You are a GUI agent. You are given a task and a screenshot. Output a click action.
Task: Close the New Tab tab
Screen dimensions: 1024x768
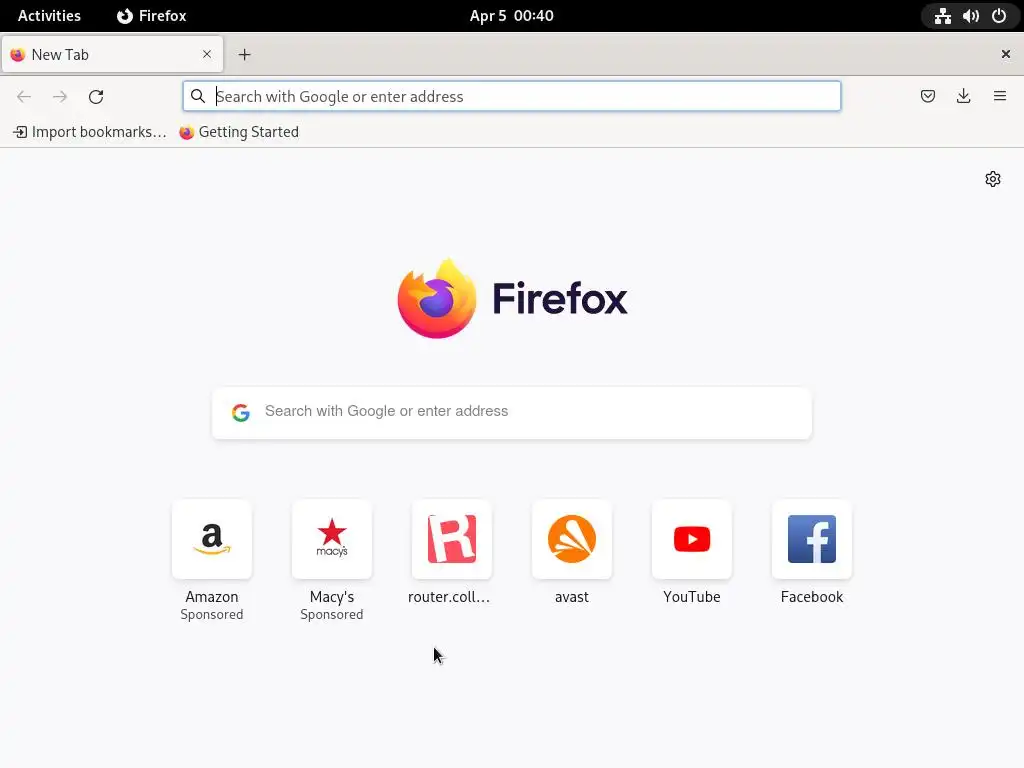tap(207, 54)
